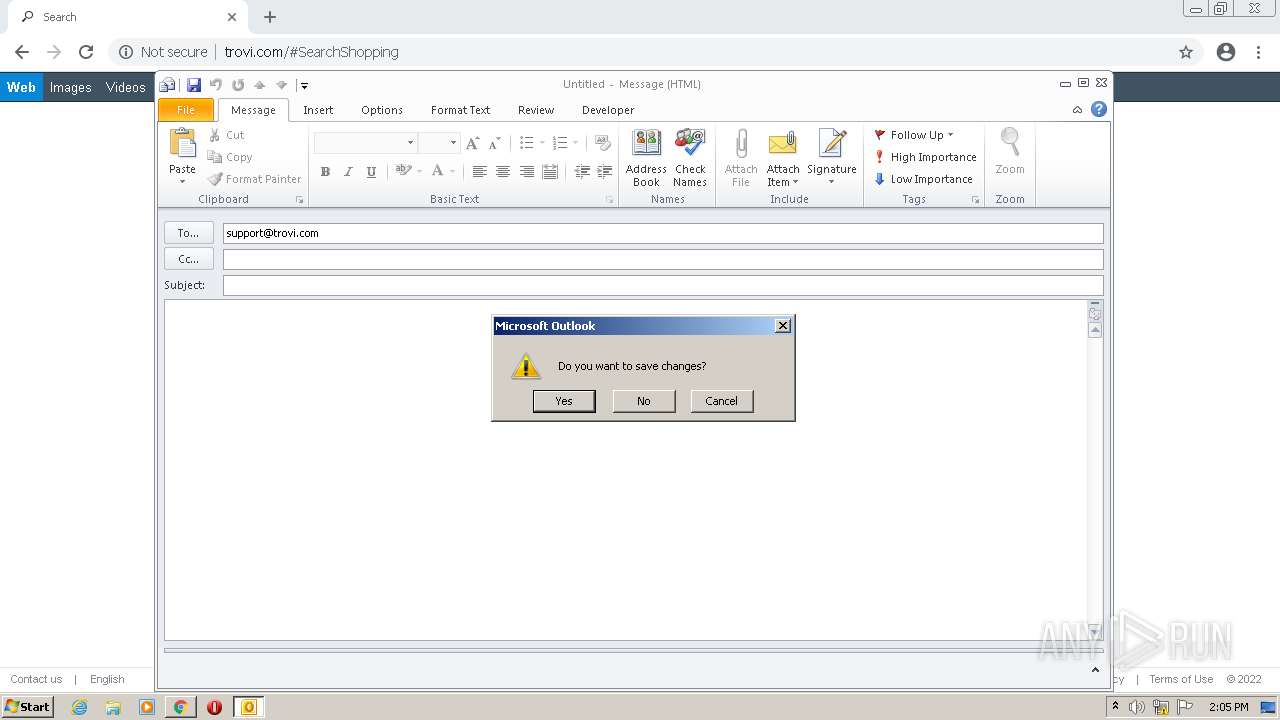Viewport: 1280px width, 720px height.
Task: Click the Increase Indent icon
Action: coord(605,172)
